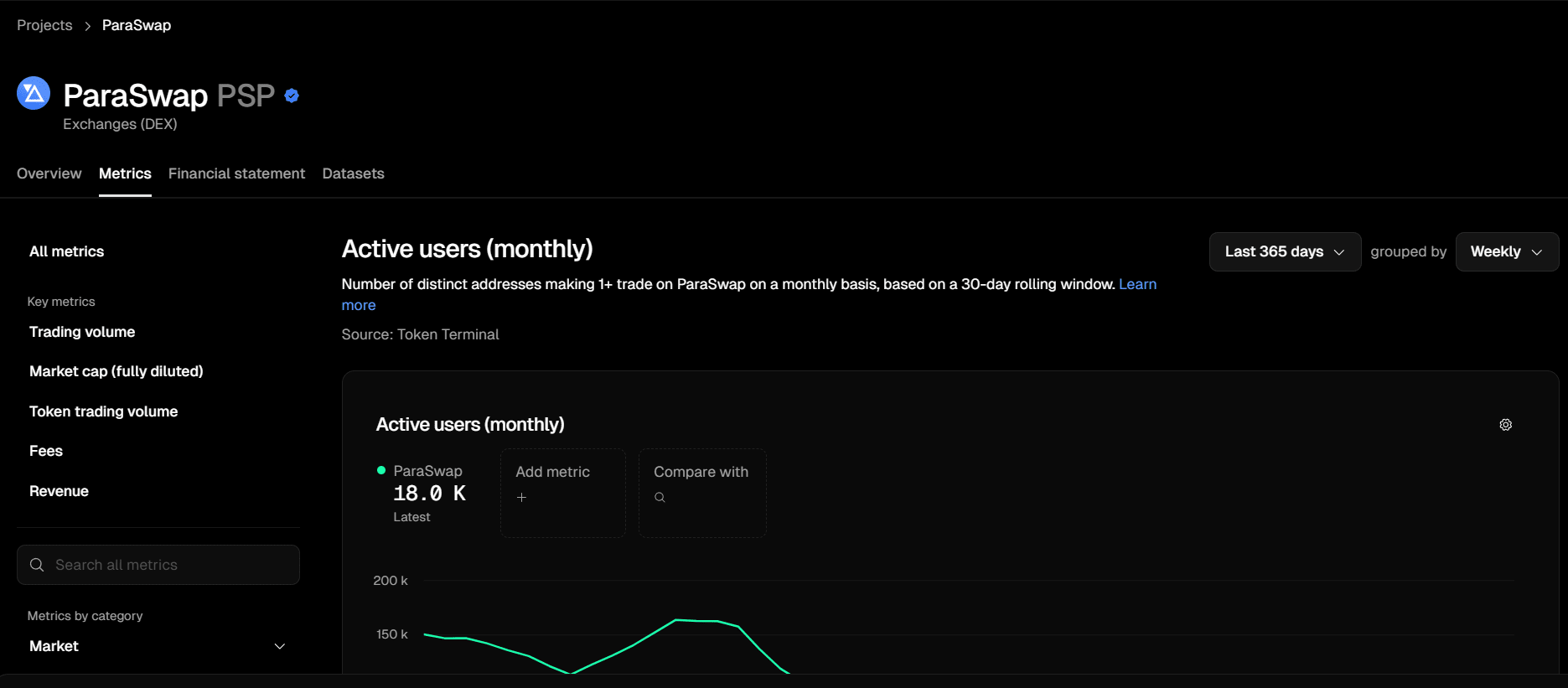
Task: Click the Metrics by category label
Action: 85,616
